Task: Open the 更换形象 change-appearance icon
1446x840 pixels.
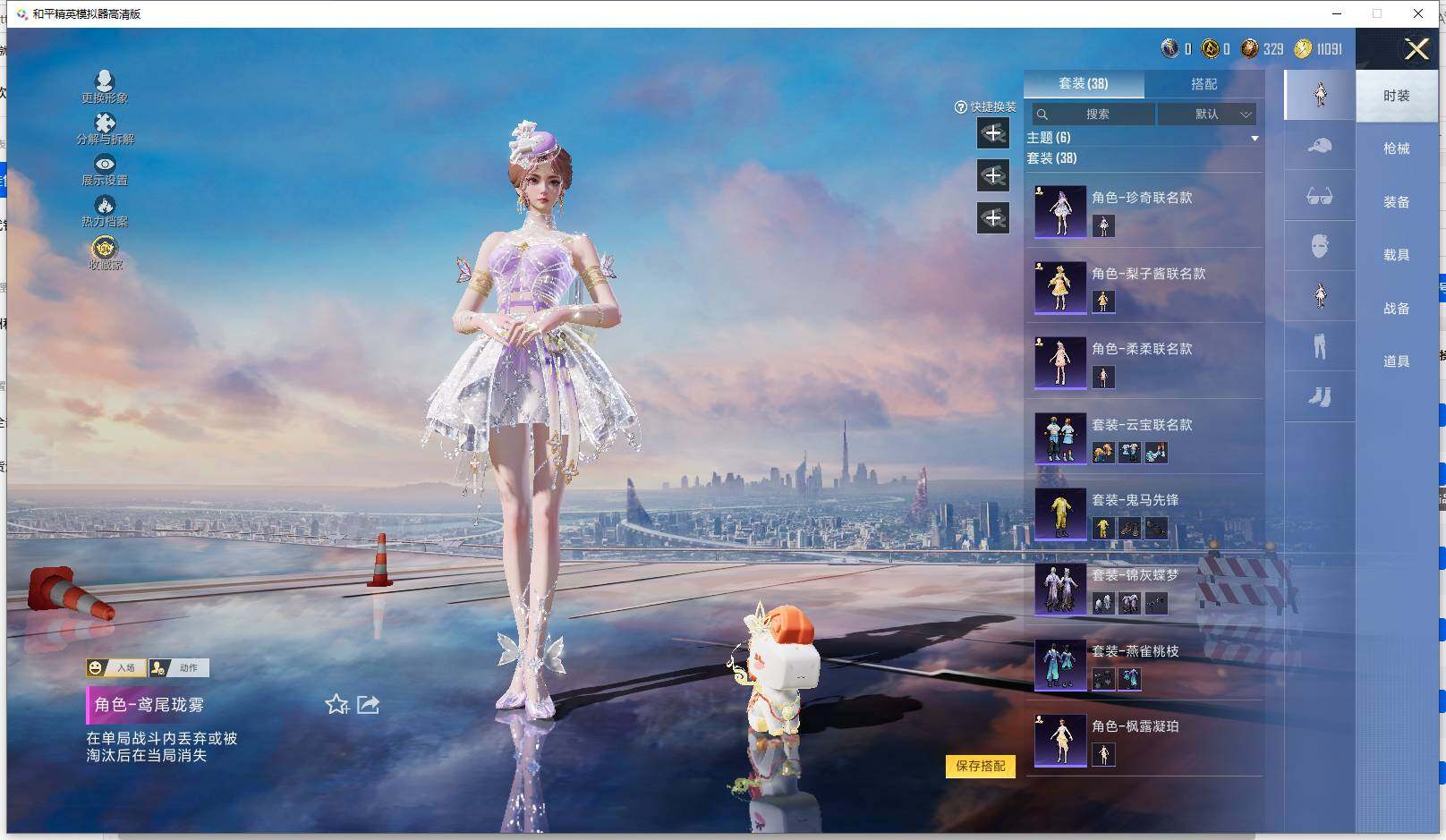Action: 105,81
